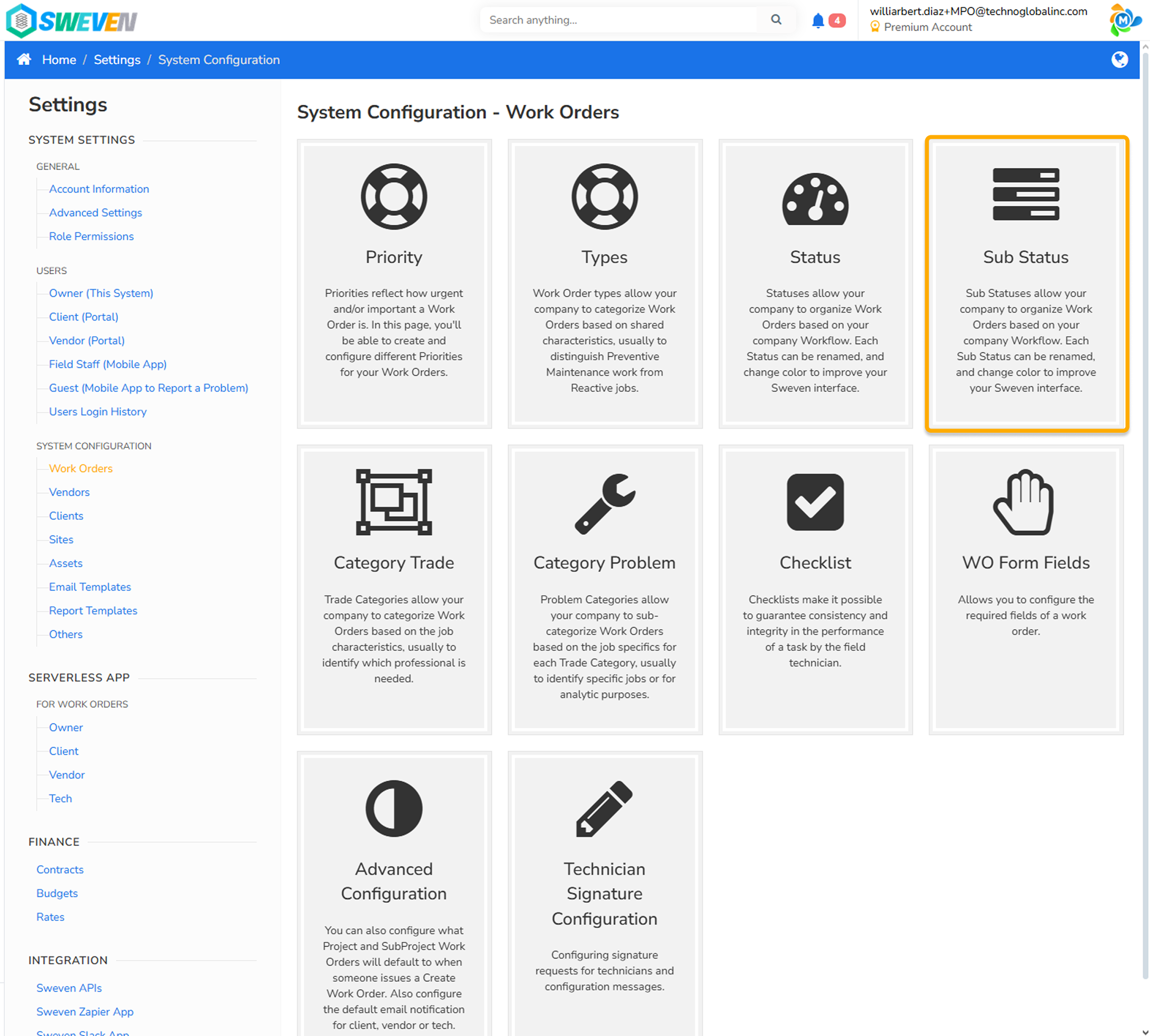Viewport: 1150px width, 1036px height.
Task: Open Contracts under Finance
Action: [x=60, y=869]
